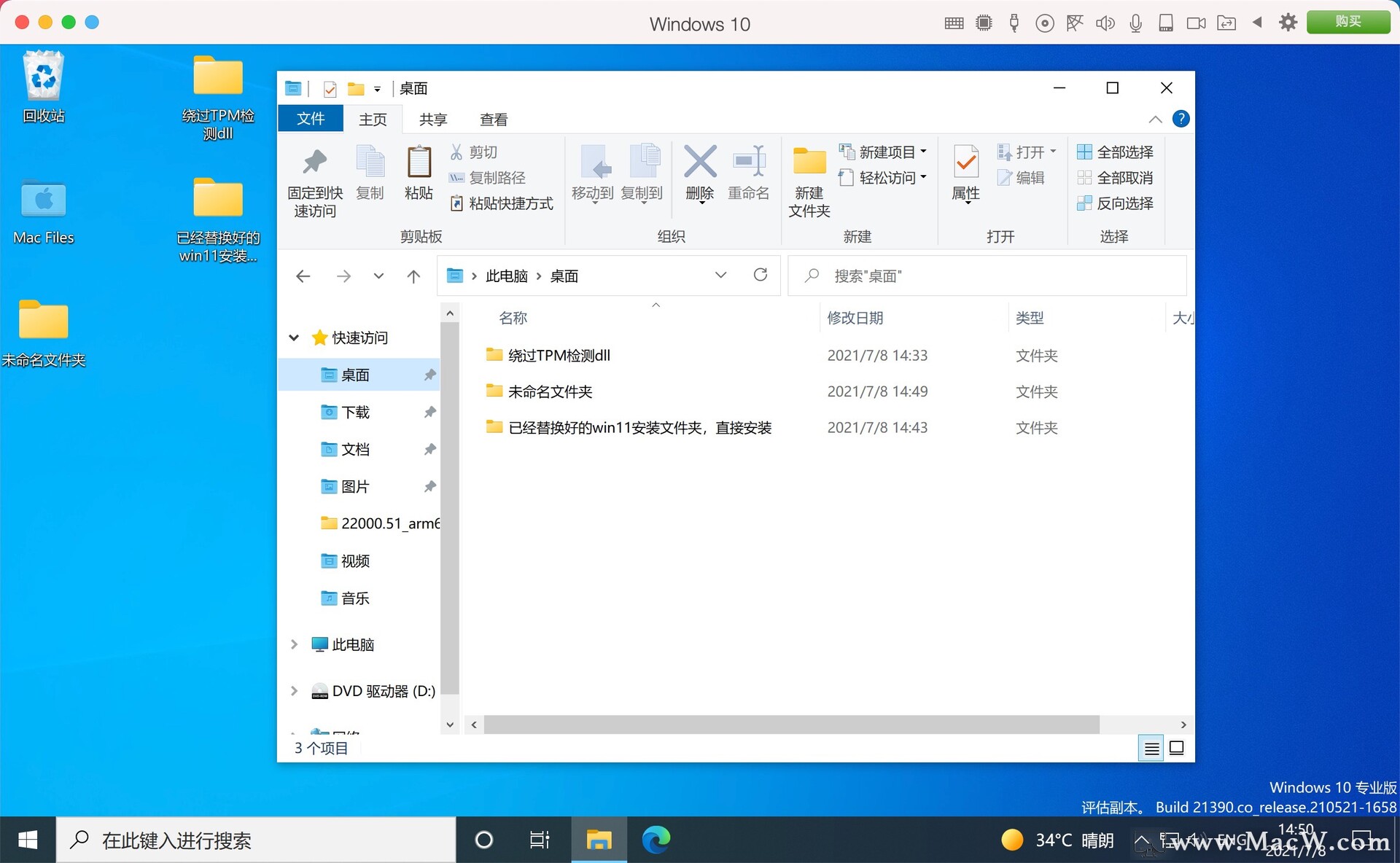Open the File (文件) menu tab
Image resolution: width=1400 pixels, height=863 pixels.
click(x=310, y=119)
